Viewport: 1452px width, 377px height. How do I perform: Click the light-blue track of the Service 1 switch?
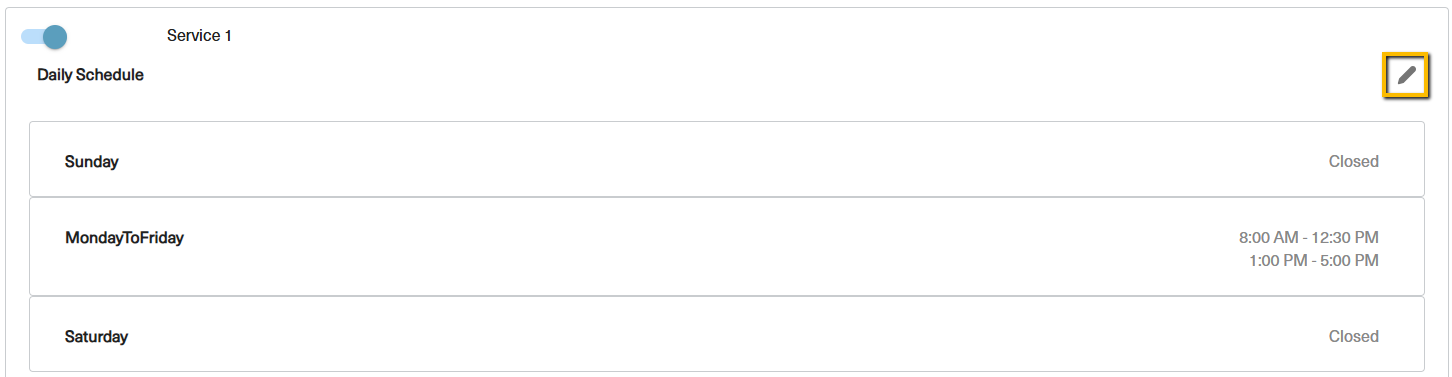click(x=31, y=37)
